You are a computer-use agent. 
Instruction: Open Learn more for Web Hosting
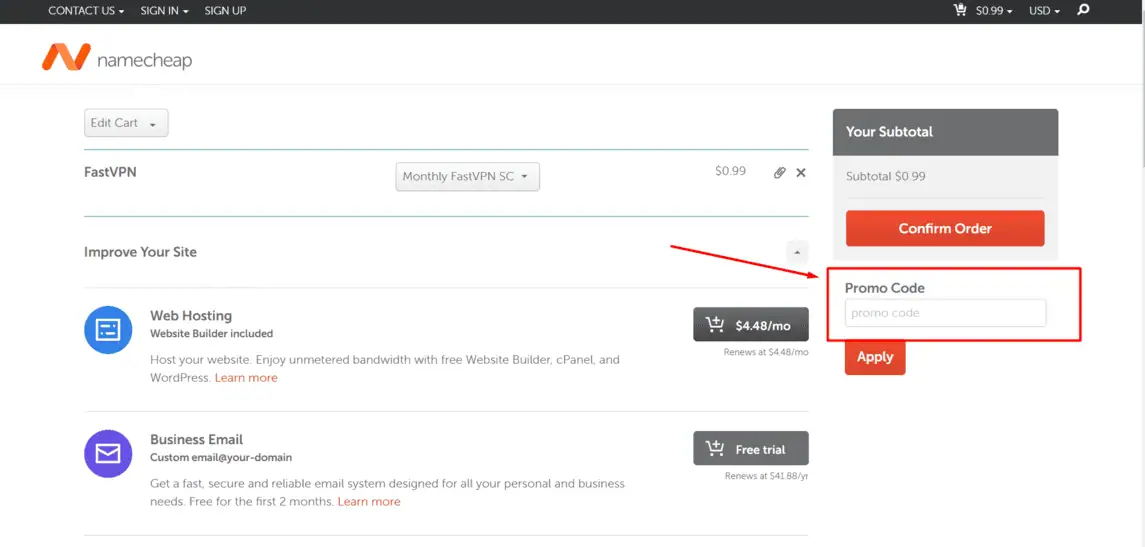pyautogui.click(x=246, y=378)
